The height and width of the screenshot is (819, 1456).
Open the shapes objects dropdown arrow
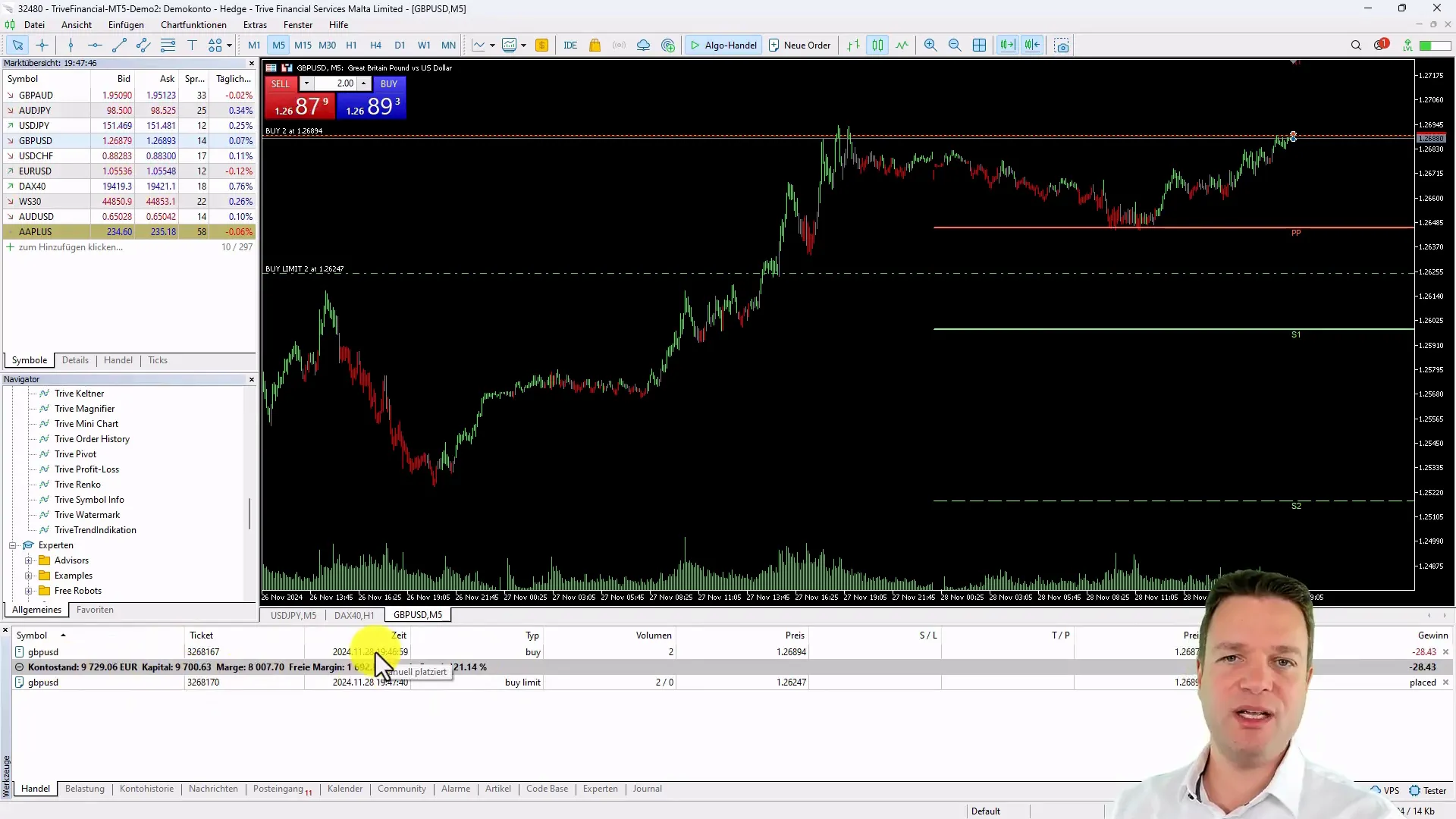[229, 45]
